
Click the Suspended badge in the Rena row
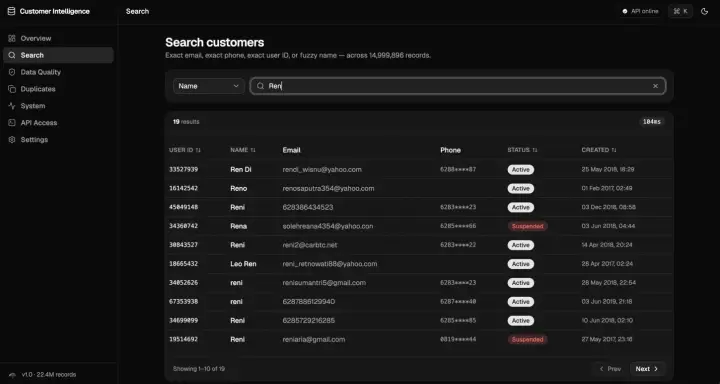pos(528,226)
